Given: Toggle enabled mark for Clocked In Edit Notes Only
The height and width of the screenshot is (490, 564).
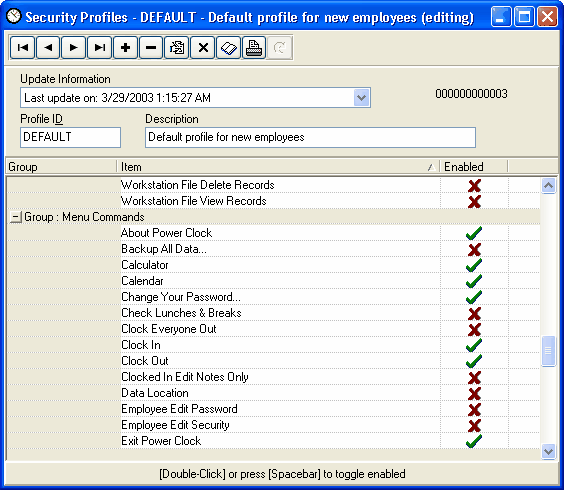Looking at the screenshot, I should click(x=474, y=377).
